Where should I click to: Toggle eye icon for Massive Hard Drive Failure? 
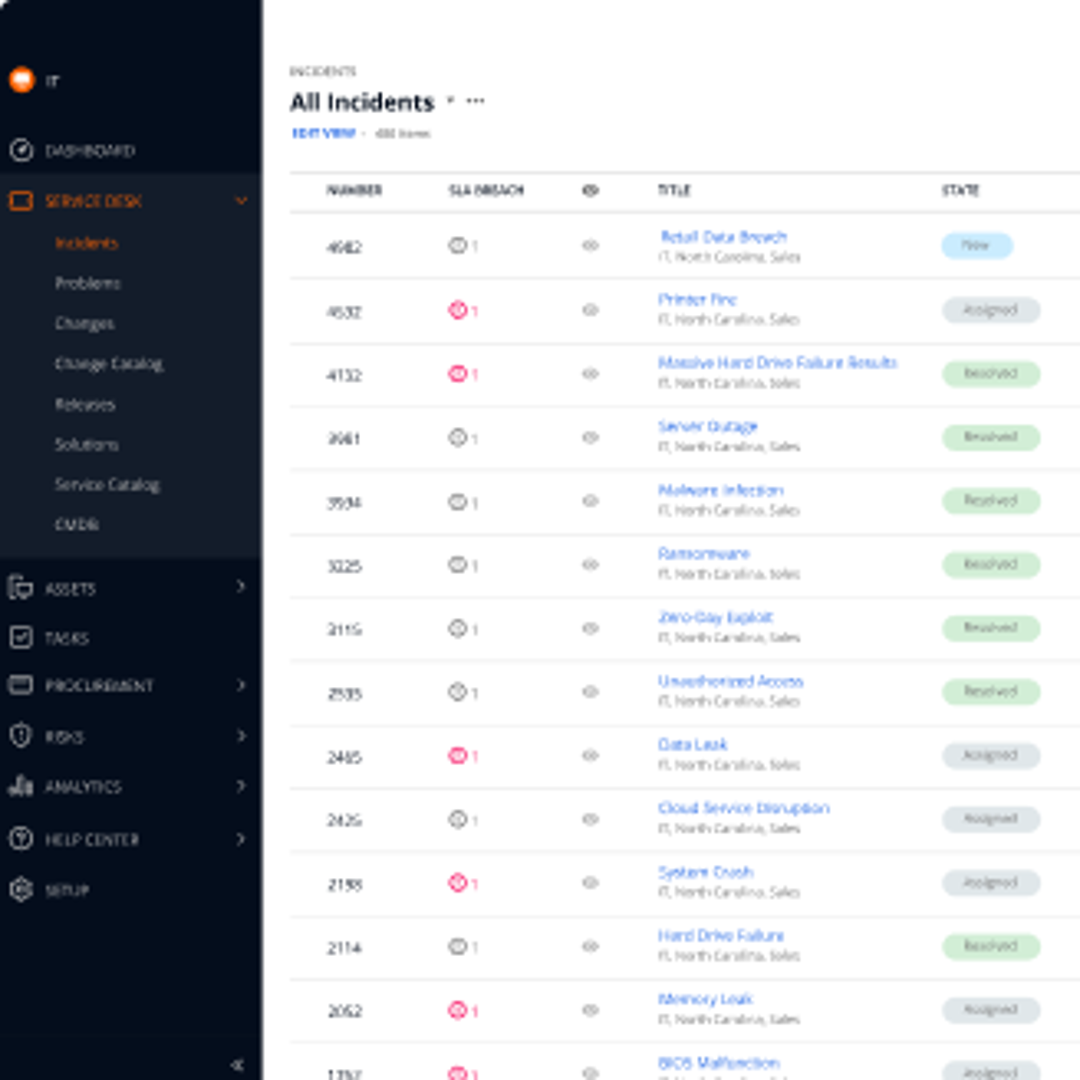pyautogui.click(x=590, y=374)
